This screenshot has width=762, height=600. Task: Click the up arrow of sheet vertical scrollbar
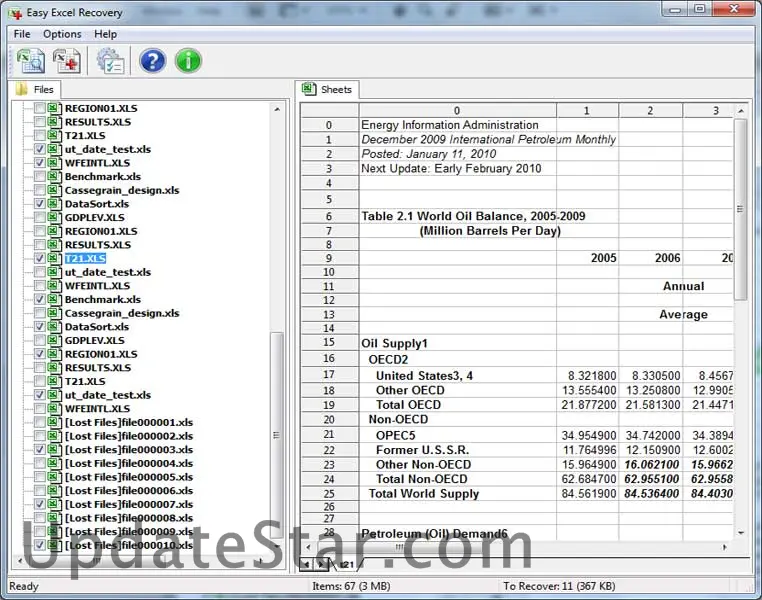pyautogui.click(x=741, y=111)
